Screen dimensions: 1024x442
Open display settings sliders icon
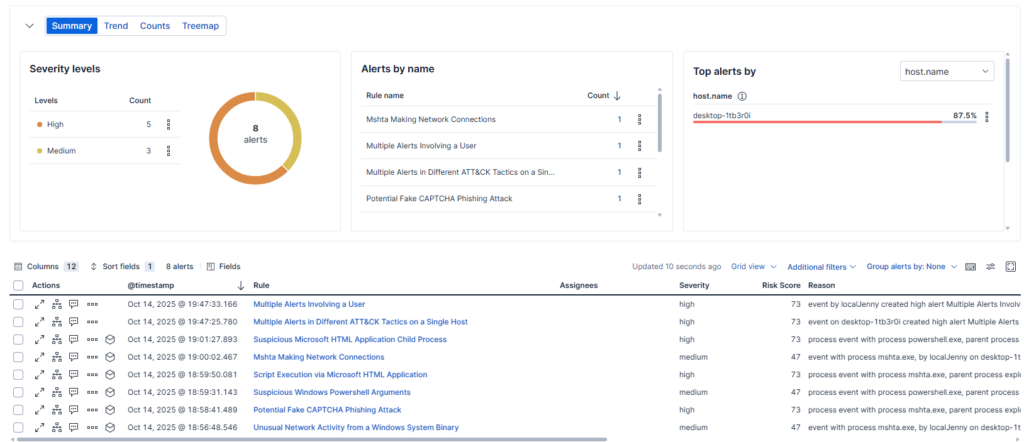coord(990,267)
